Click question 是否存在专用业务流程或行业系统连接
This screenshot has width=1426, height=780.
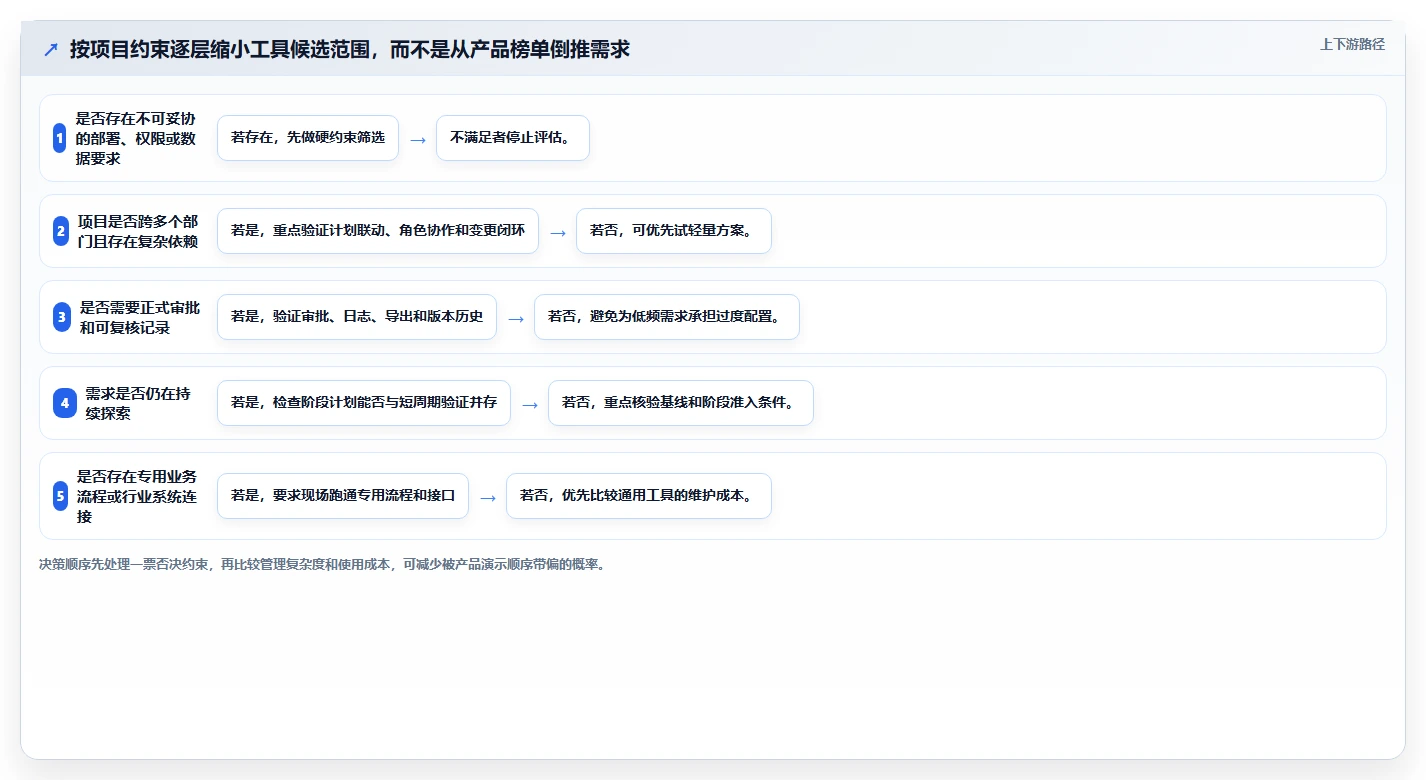click(137, 496)
